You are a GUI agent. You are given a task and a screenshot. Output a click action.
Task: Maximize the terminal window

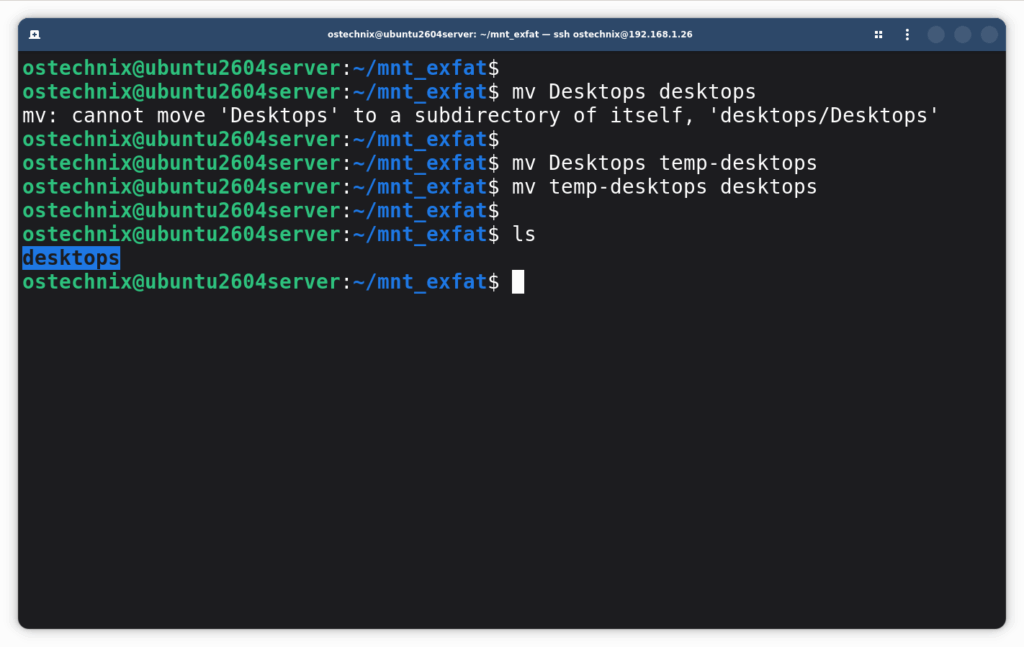point(963,35)
